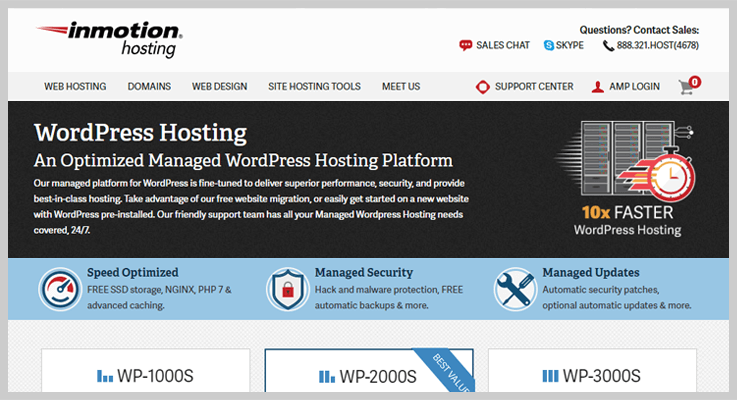Click the Optimized Managed WordPress Hosting Platform subheading
This screenshot has width=737, height=400.
[243, 161]
